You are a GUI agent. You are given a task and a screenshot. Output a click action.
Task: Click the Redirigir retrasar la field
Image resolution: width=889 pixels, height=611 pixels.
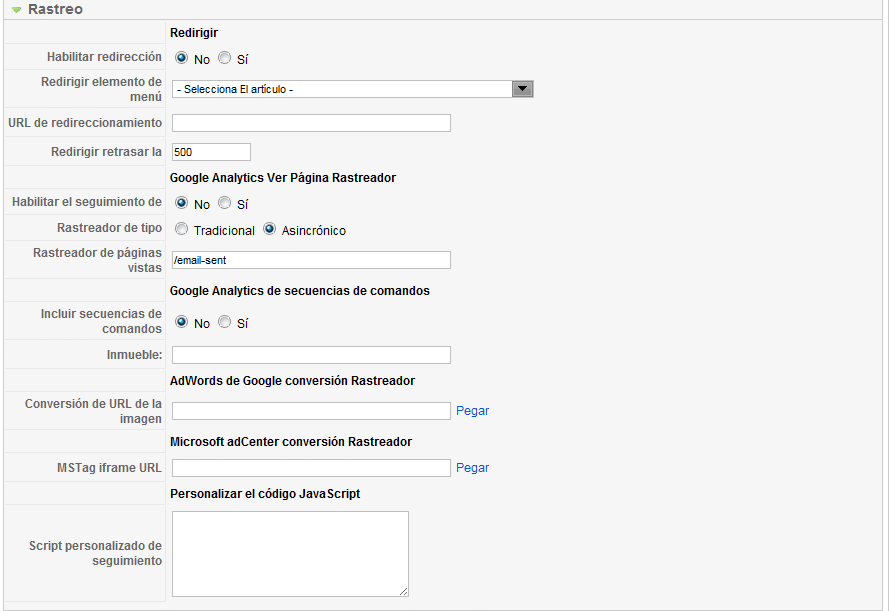(x=211, y=152)
